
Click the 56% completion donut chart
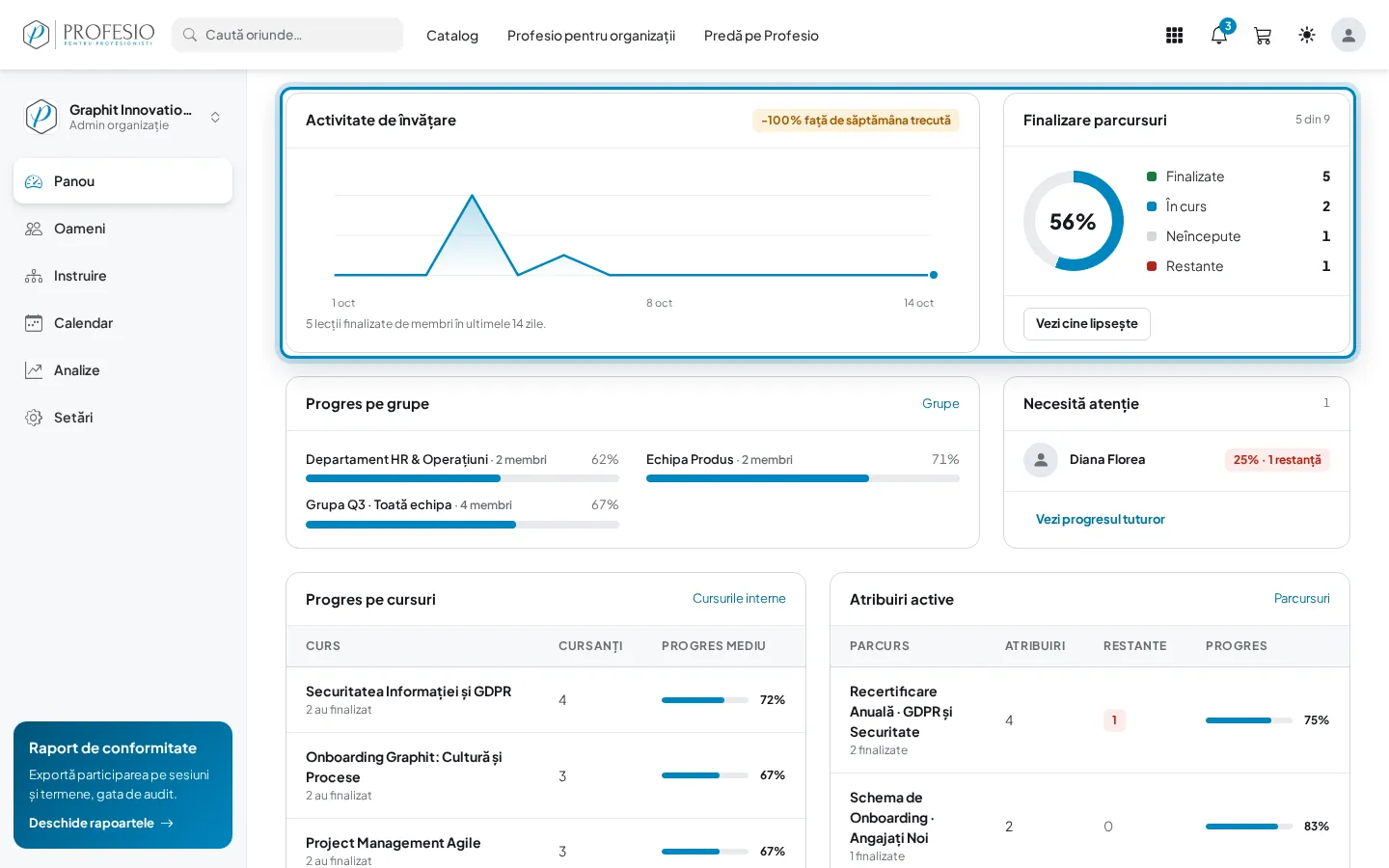[x=1073, y=221]
